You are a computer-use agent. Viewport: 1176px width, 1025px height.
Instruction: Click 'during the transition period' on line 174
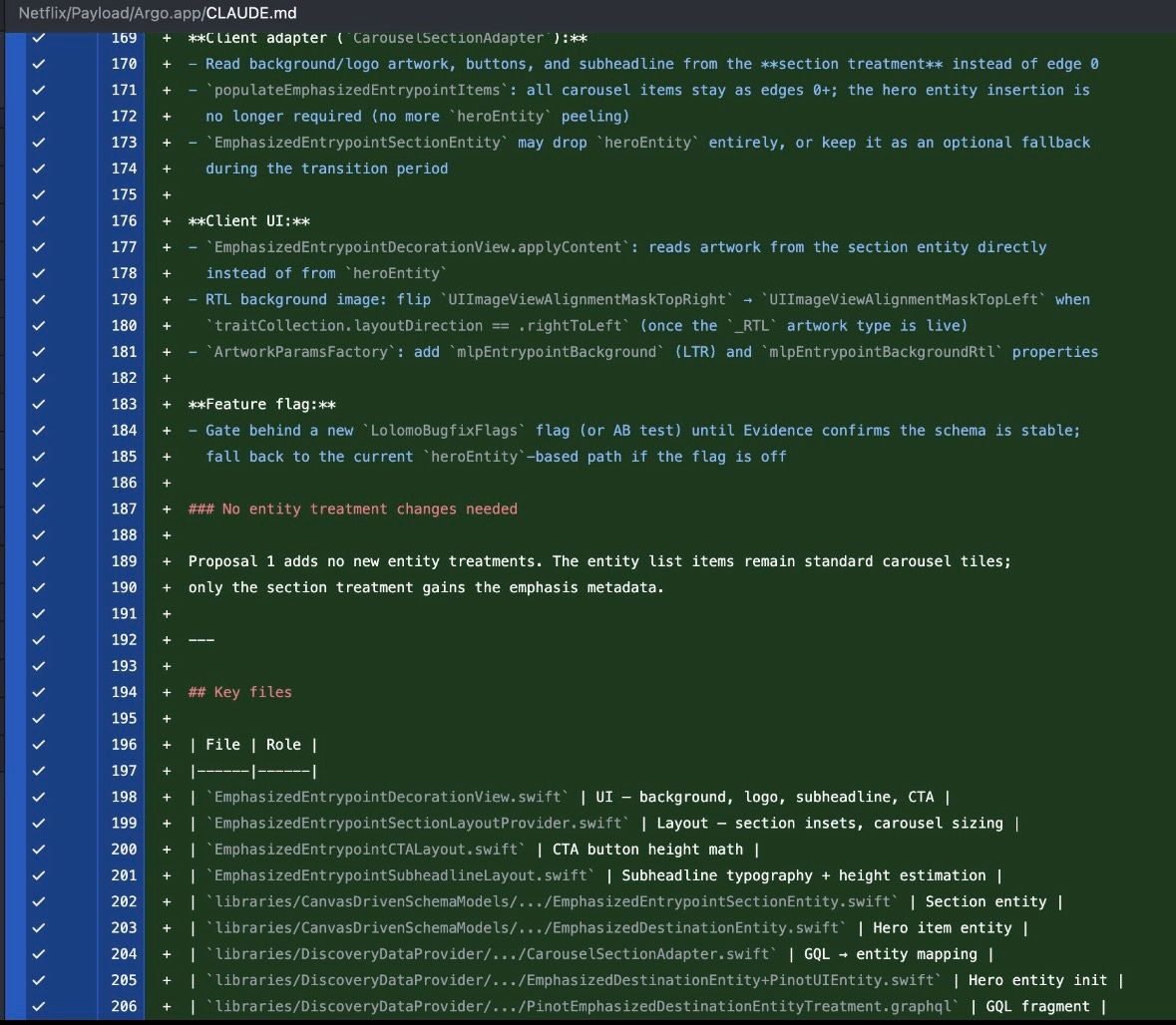[x=327, y=169]
